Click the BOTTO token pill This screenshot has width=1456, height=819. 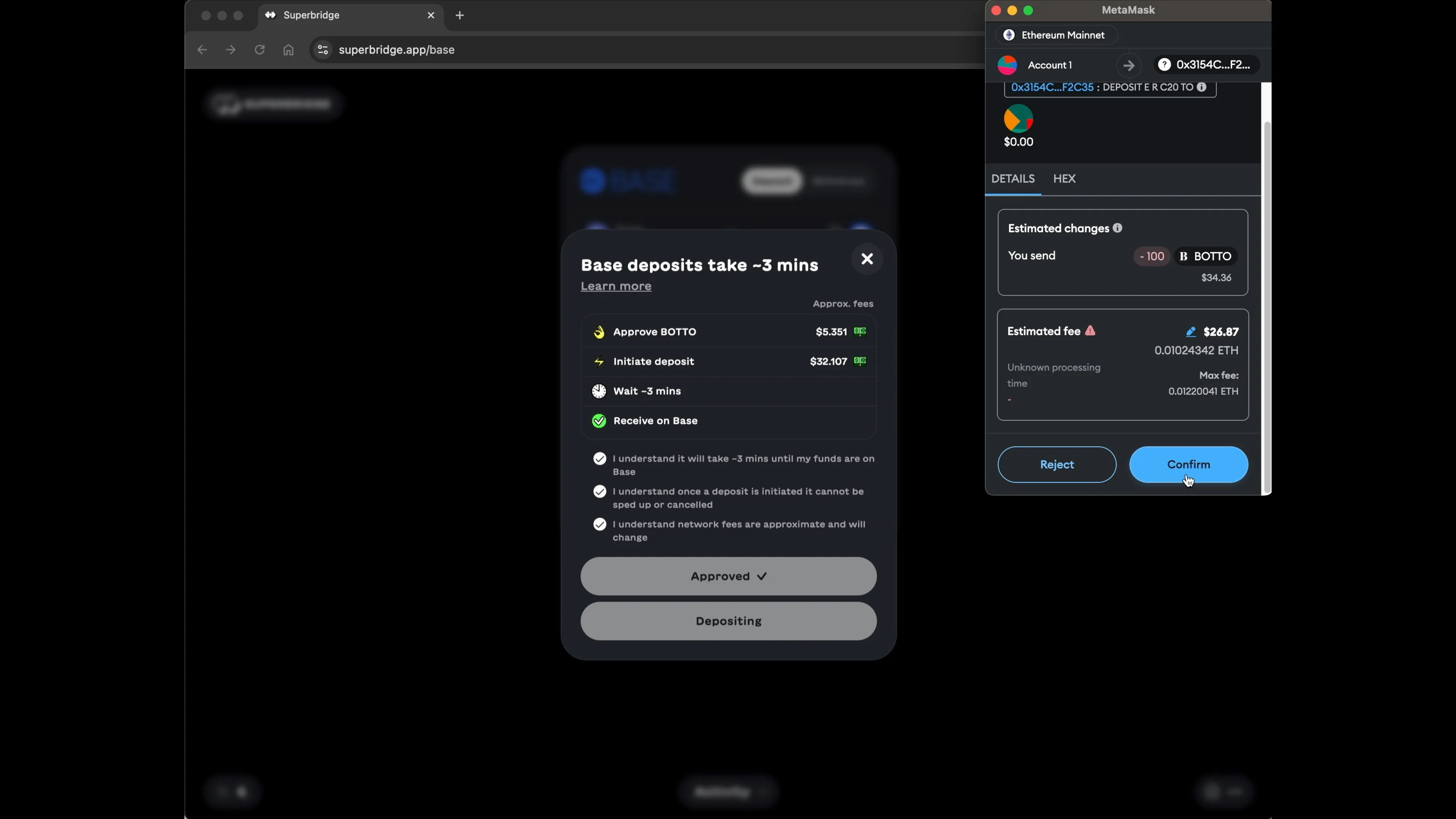coord(1206,256)
